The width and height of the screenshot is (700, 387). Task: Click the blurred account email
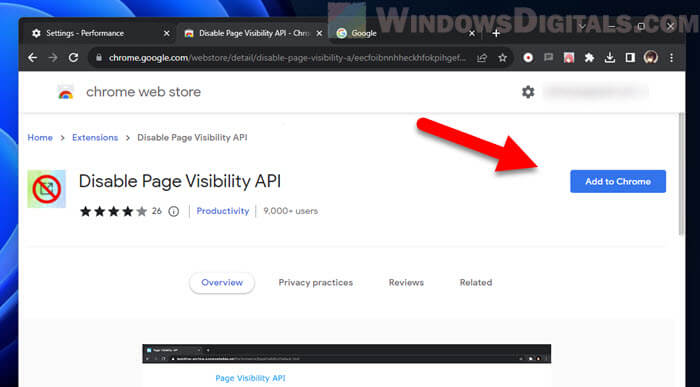(x=596, y=92)
